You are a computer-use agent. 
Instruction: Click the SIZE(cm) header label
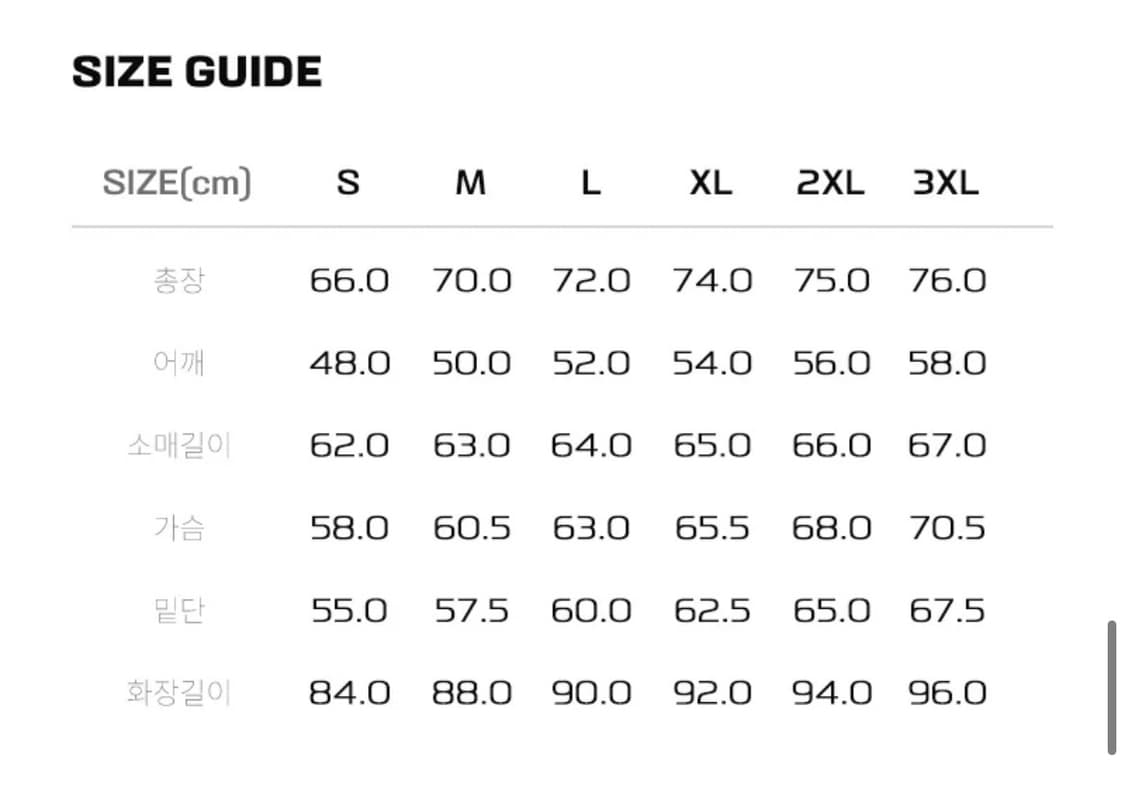coord(177,183)
